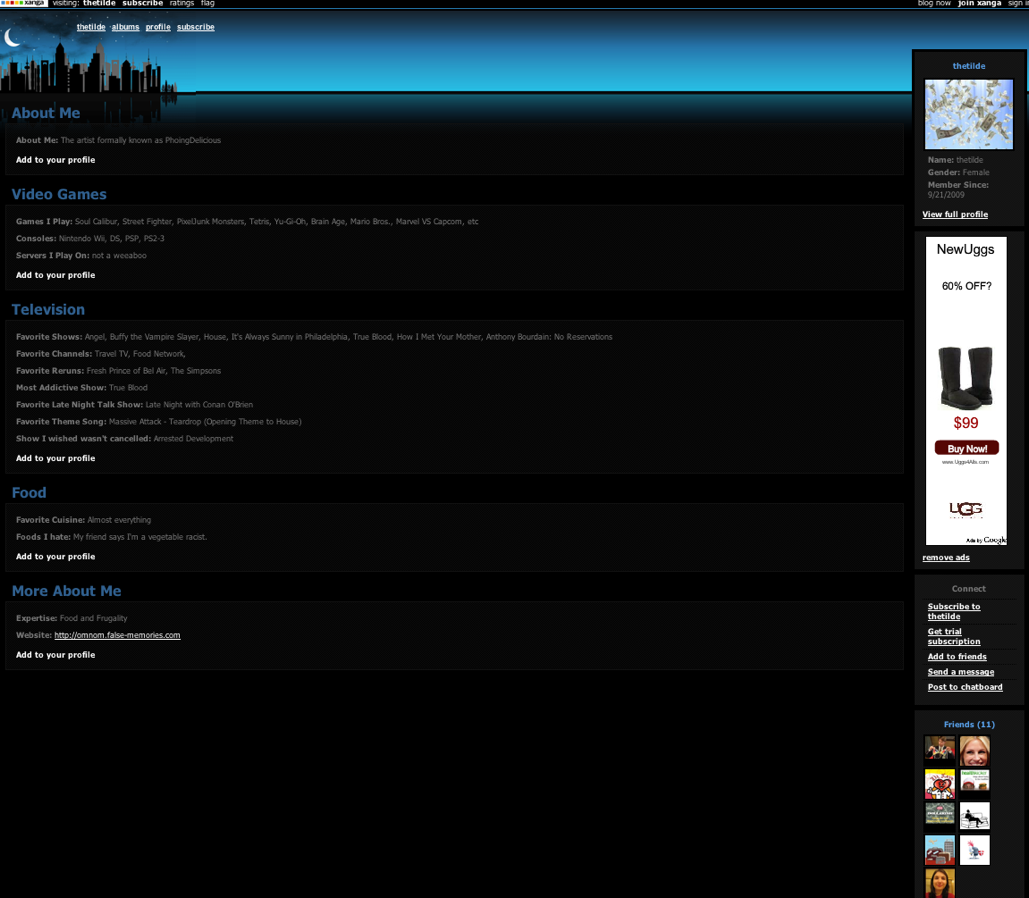Screen dimensions: 1029x898
Task: Click blog now in the top bar
Action: click(x=934, y=3)
